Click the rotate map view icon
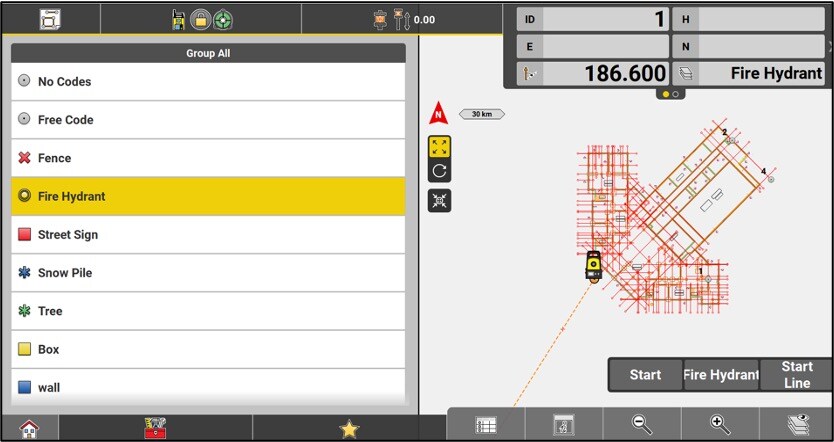 point(439,171)
